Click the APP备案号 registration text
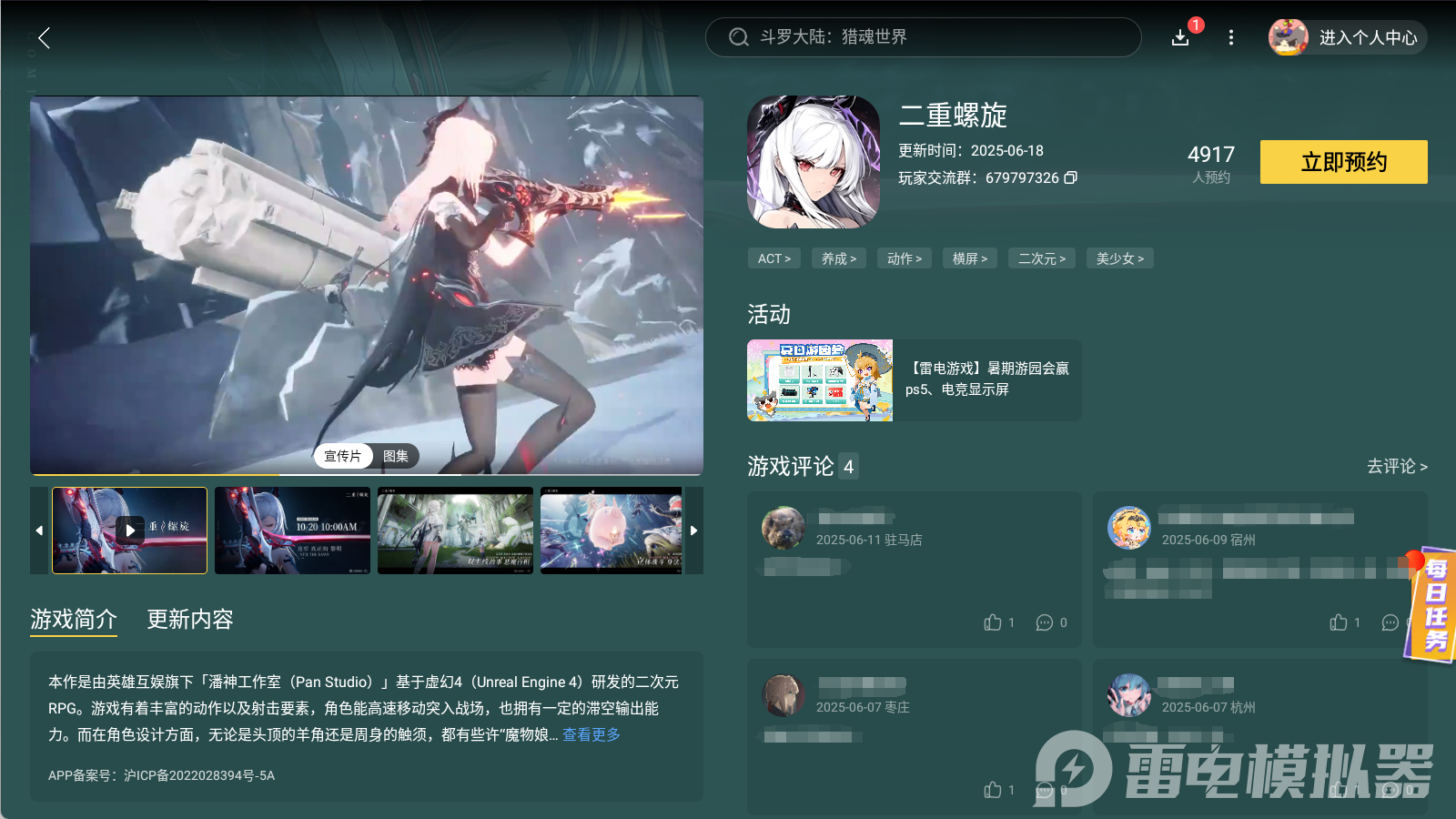 pos(161,775)
